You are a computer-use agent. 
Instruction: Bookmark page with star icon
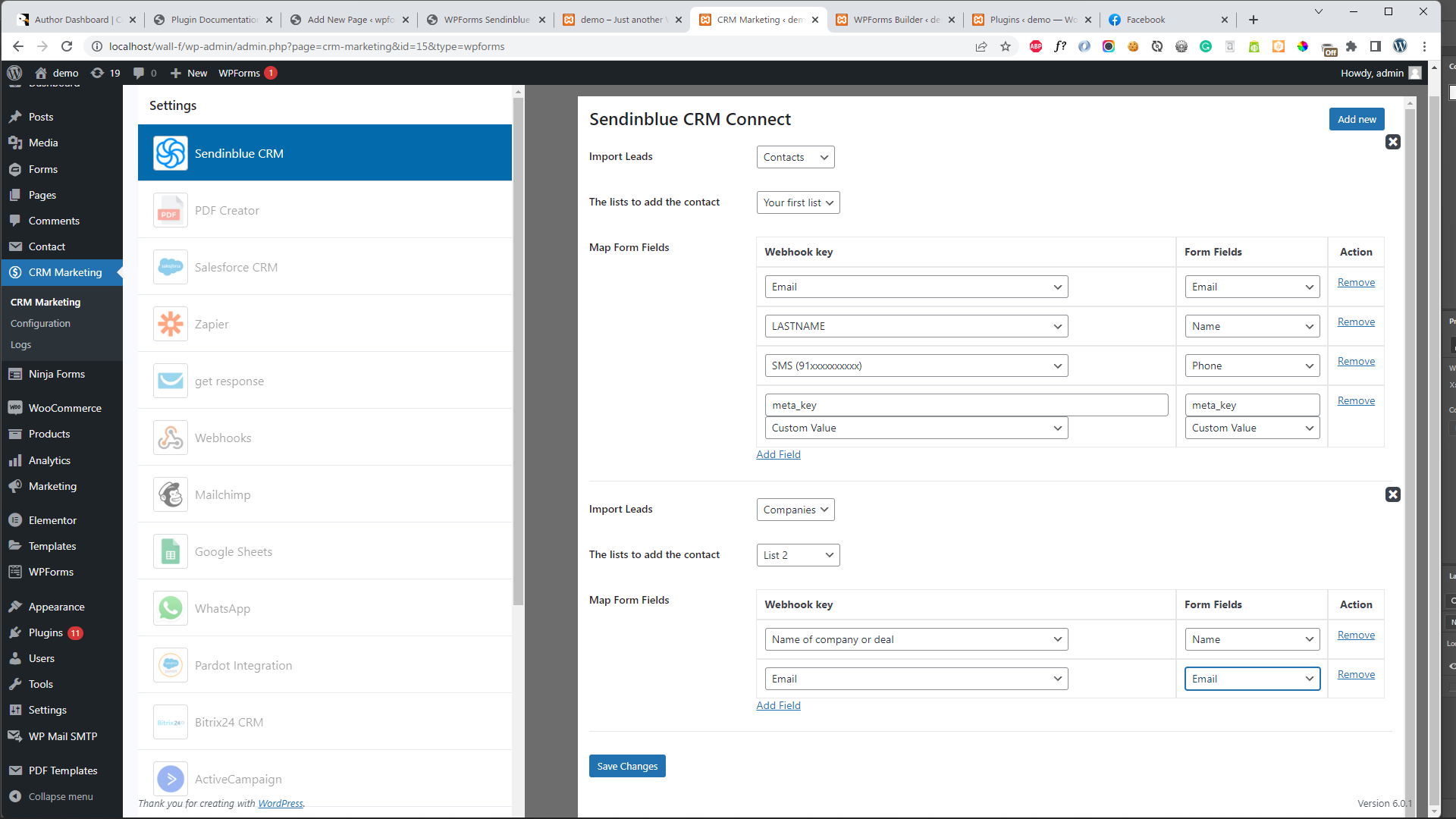point(1006,46)
